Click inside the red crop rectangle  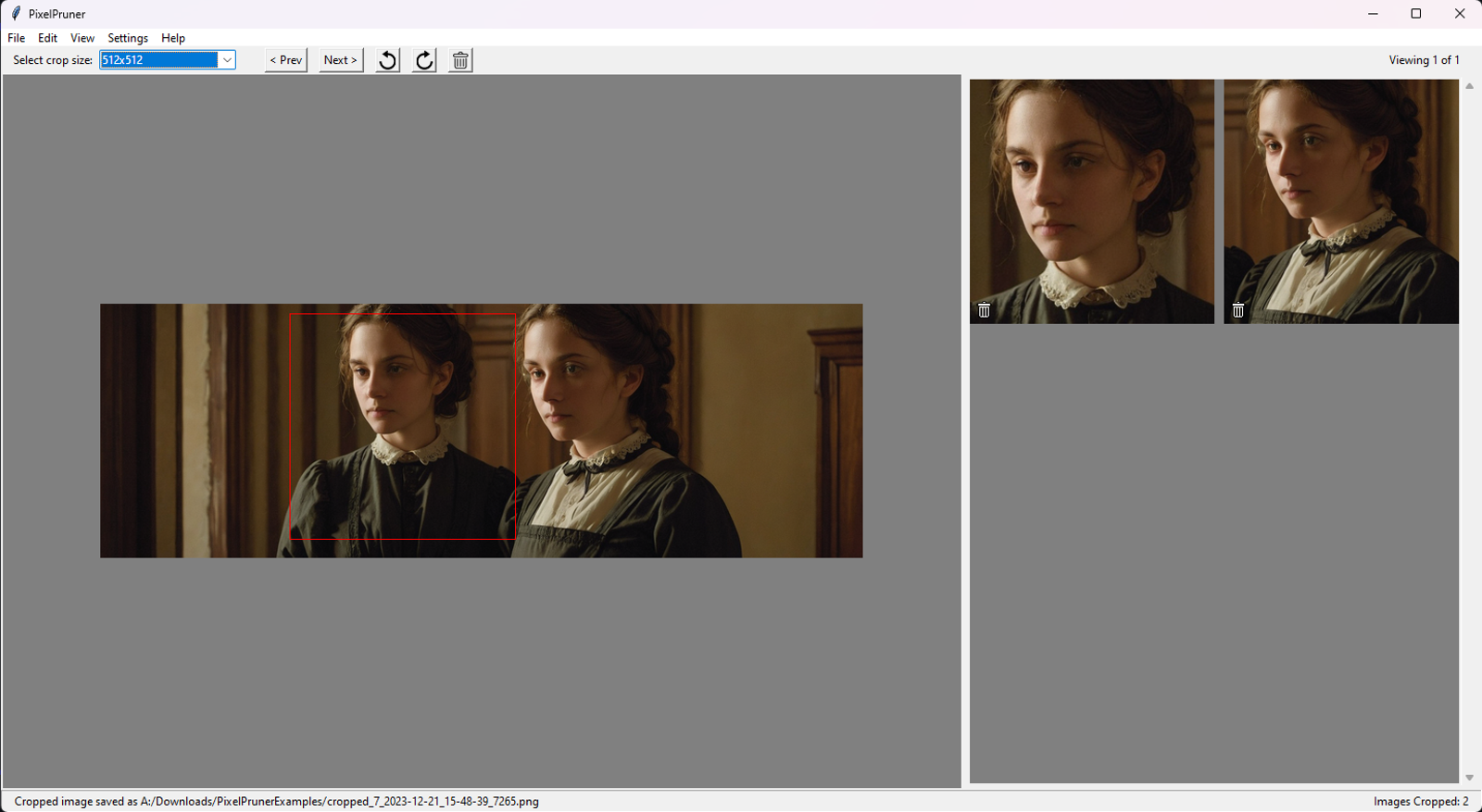pyautogui.click(x=403, y=426)
